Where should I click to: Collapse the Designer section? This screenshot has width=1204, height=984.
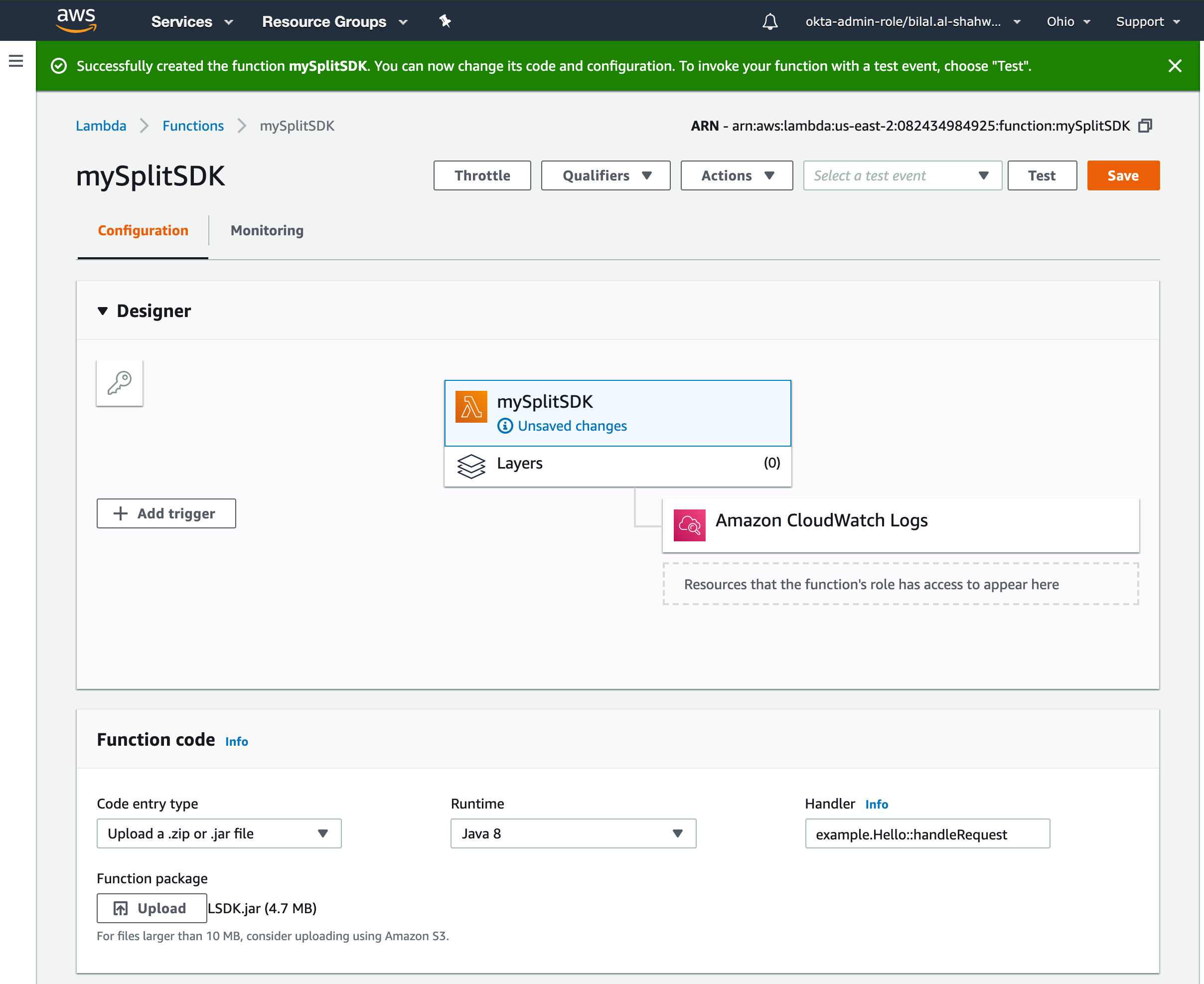103,311
